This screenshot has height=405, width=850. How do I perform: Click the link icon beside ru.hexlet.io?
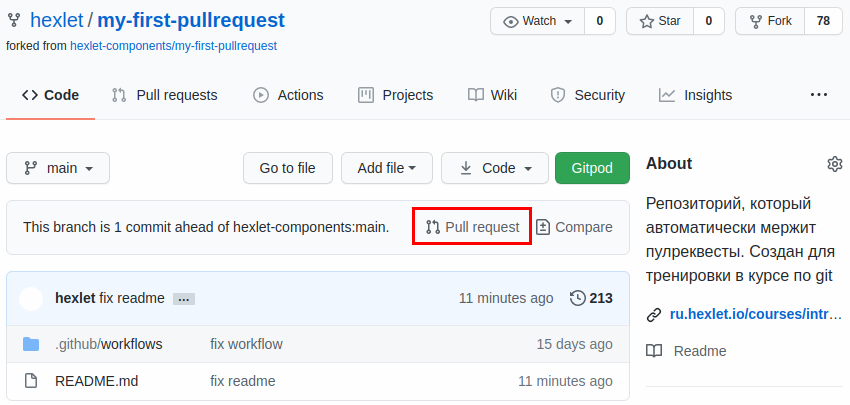click(654, 314)
